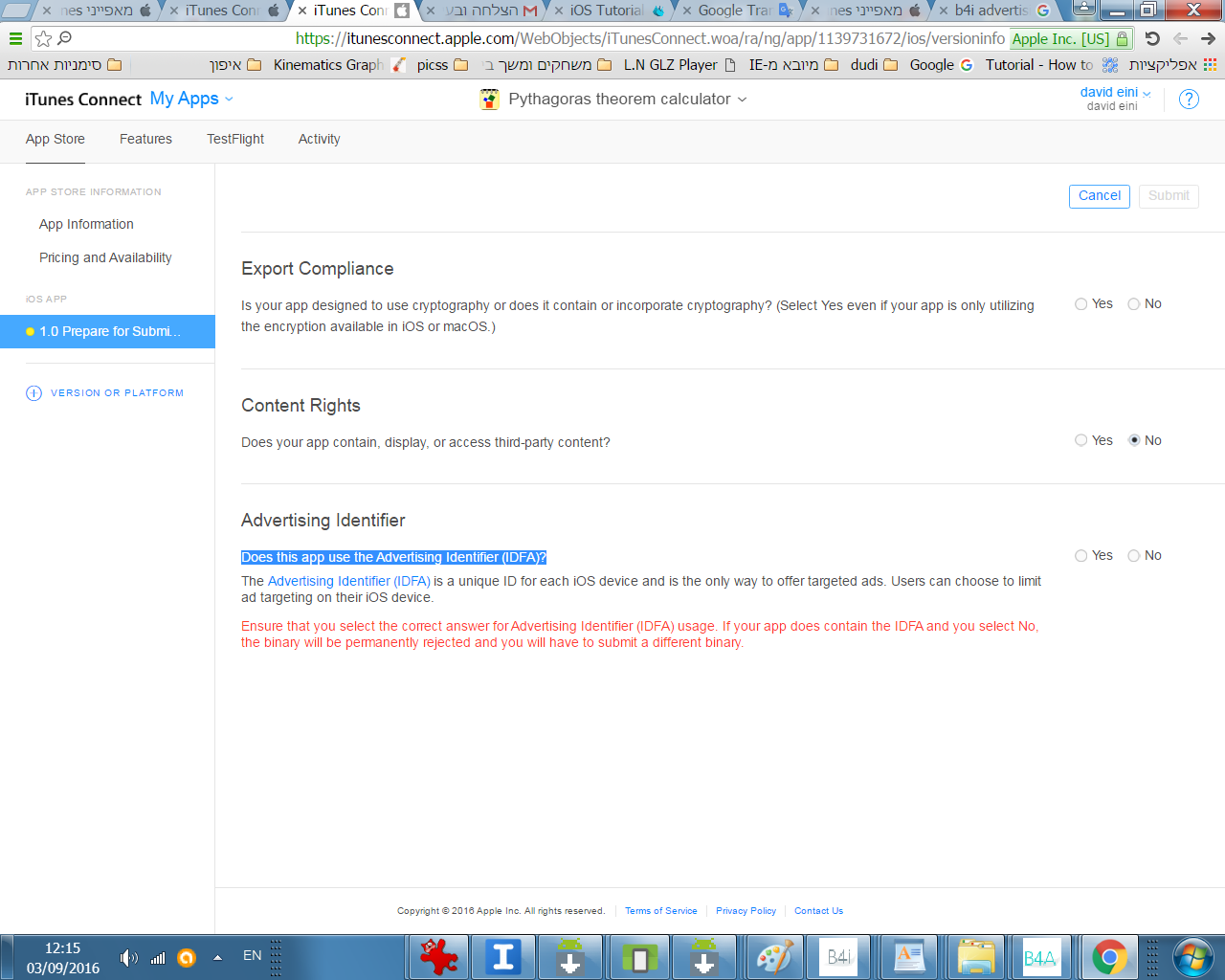Open the Windows Start menu
This screenshot has height=980, width=1225.
1192,957
